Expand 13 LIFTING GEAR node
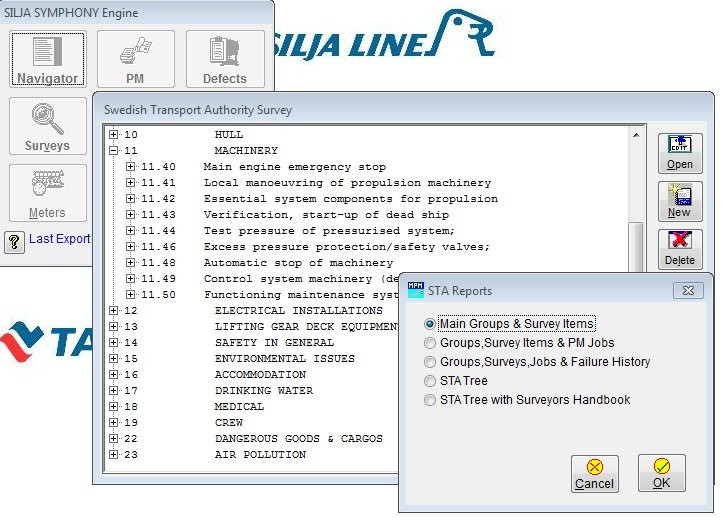Viewport: 723px width, 527px height. click(113, 326)
